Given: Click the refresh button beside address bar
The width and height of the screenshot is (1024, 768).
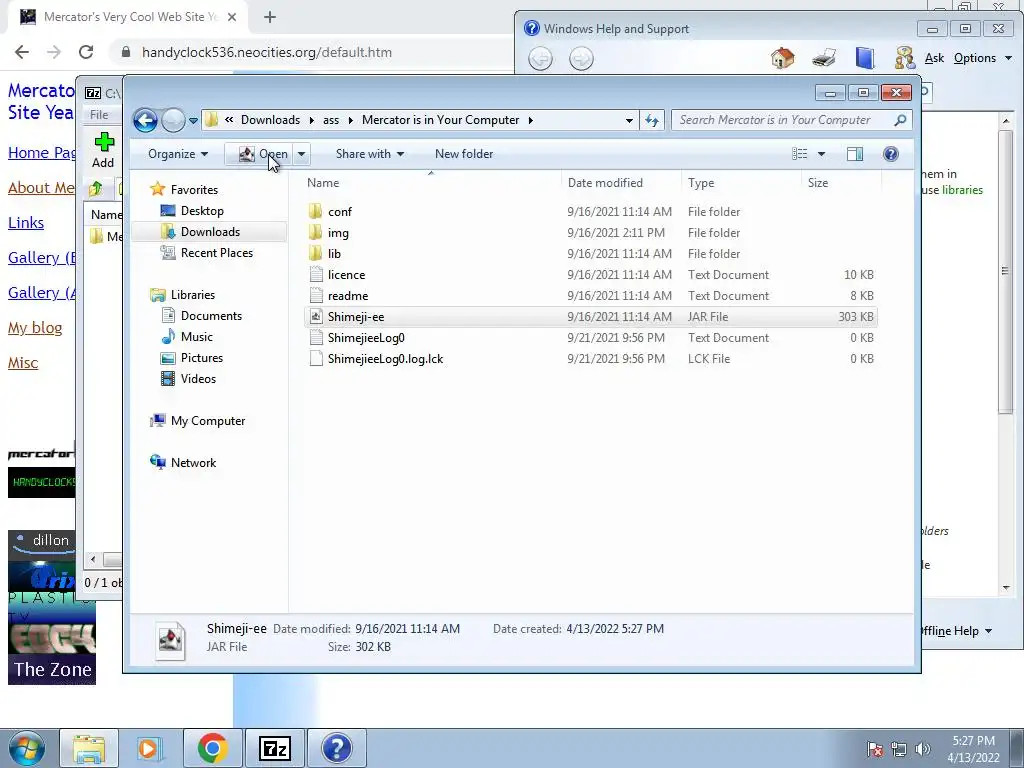Looking at the screenshot, I should (652, 120).
